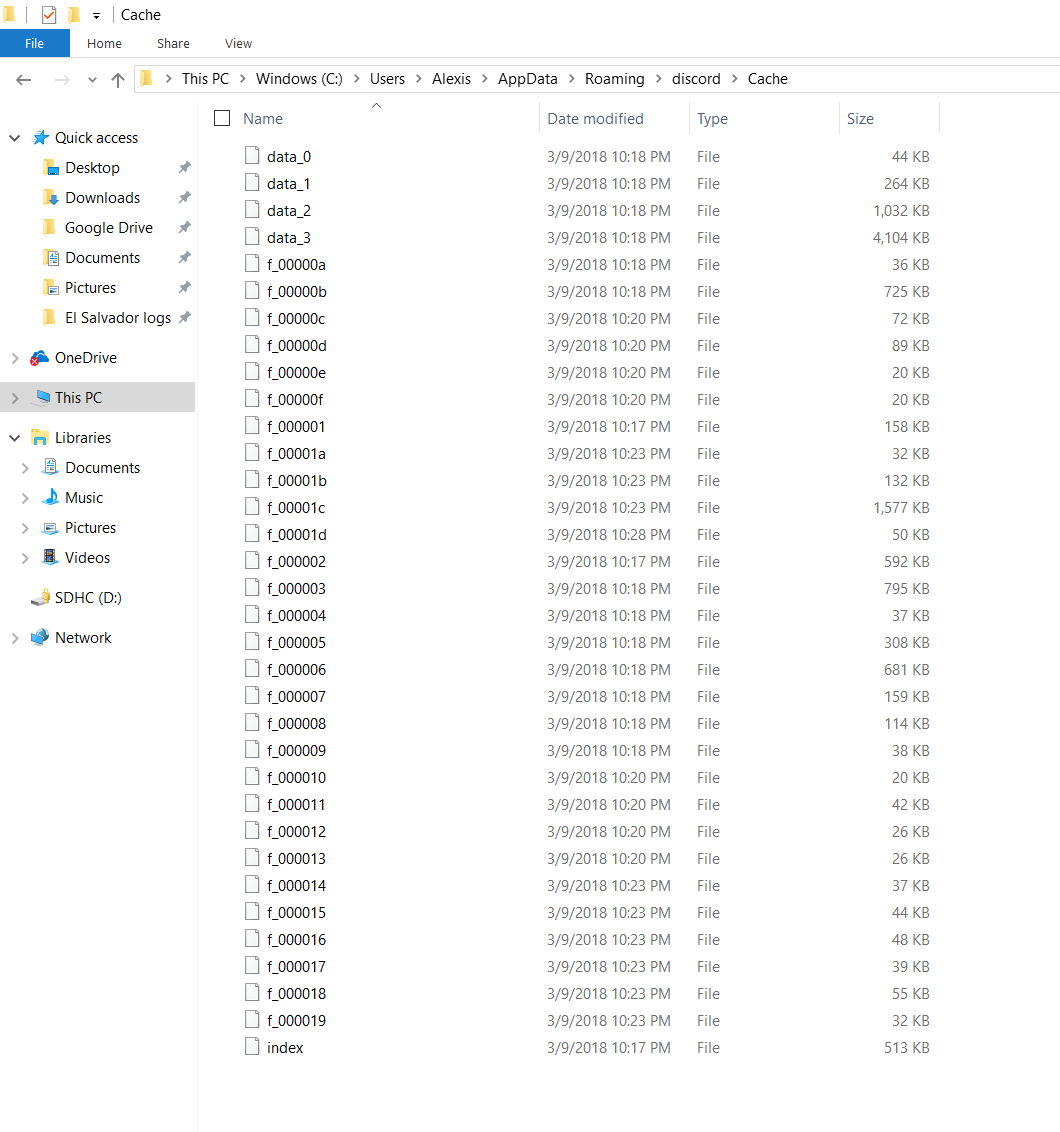Select file named f_000019

296,1021
